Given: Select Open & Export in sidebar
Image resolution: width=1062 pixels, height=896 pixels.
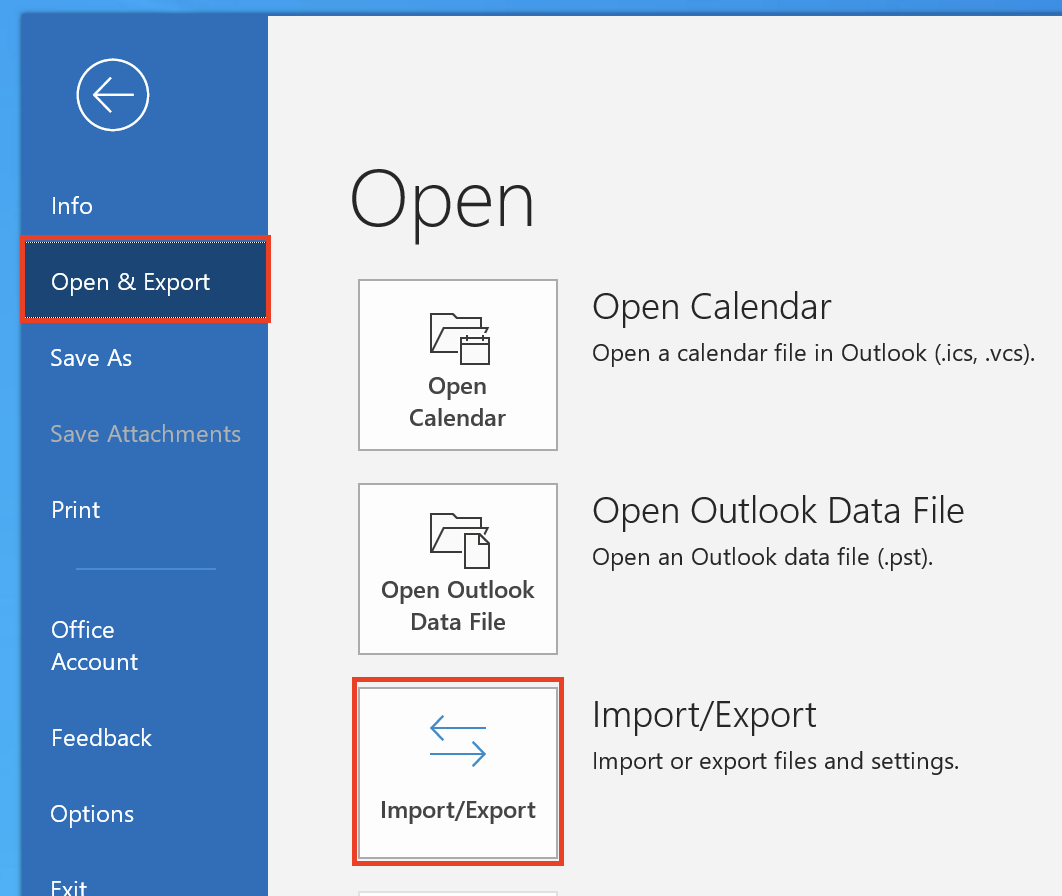Looking at the screenshot, I should coord(146,280).
